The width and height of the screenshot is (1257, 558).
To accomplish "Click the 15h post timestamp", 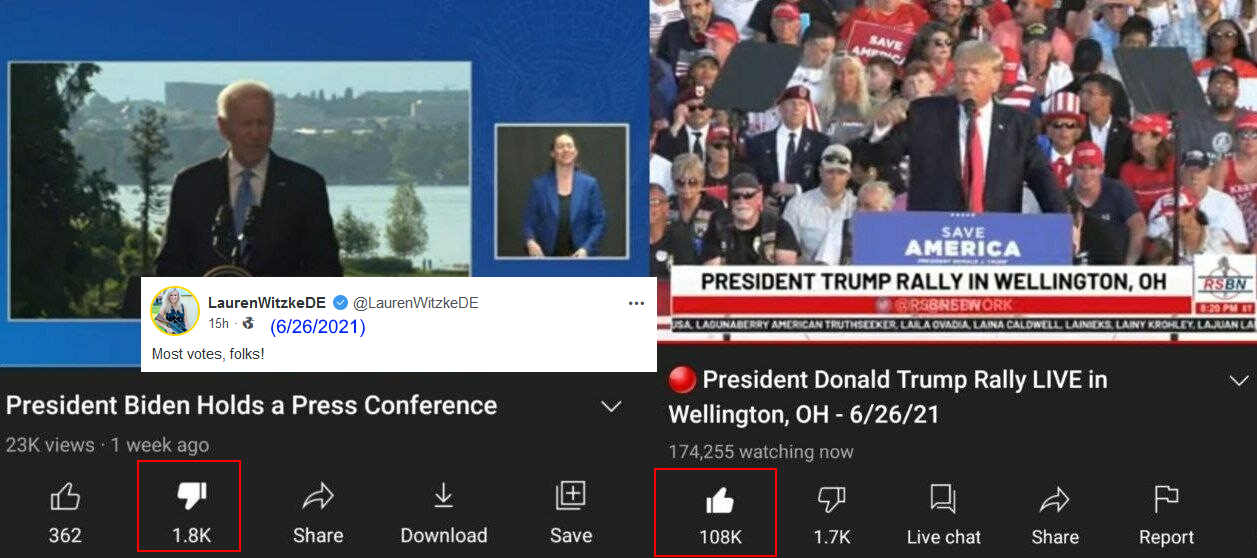I will pos(218,324).
